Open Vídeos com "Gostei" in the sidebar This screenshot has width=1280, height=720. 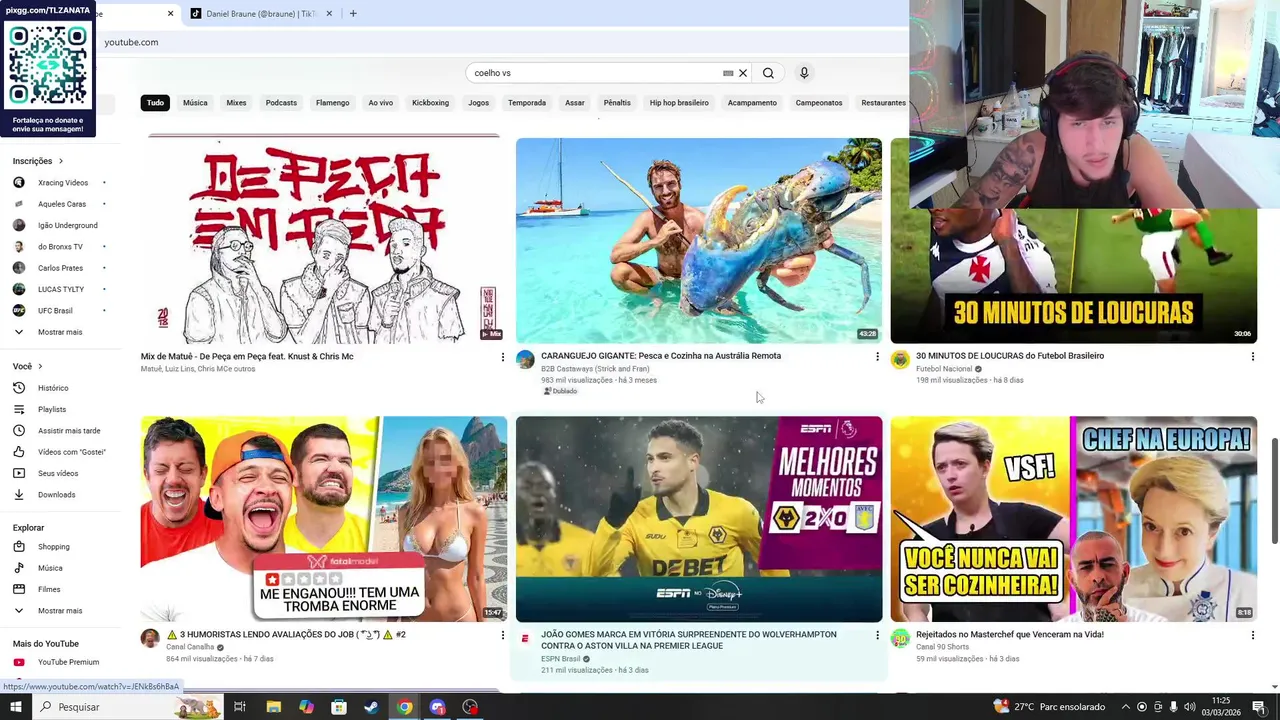point(72,452)
